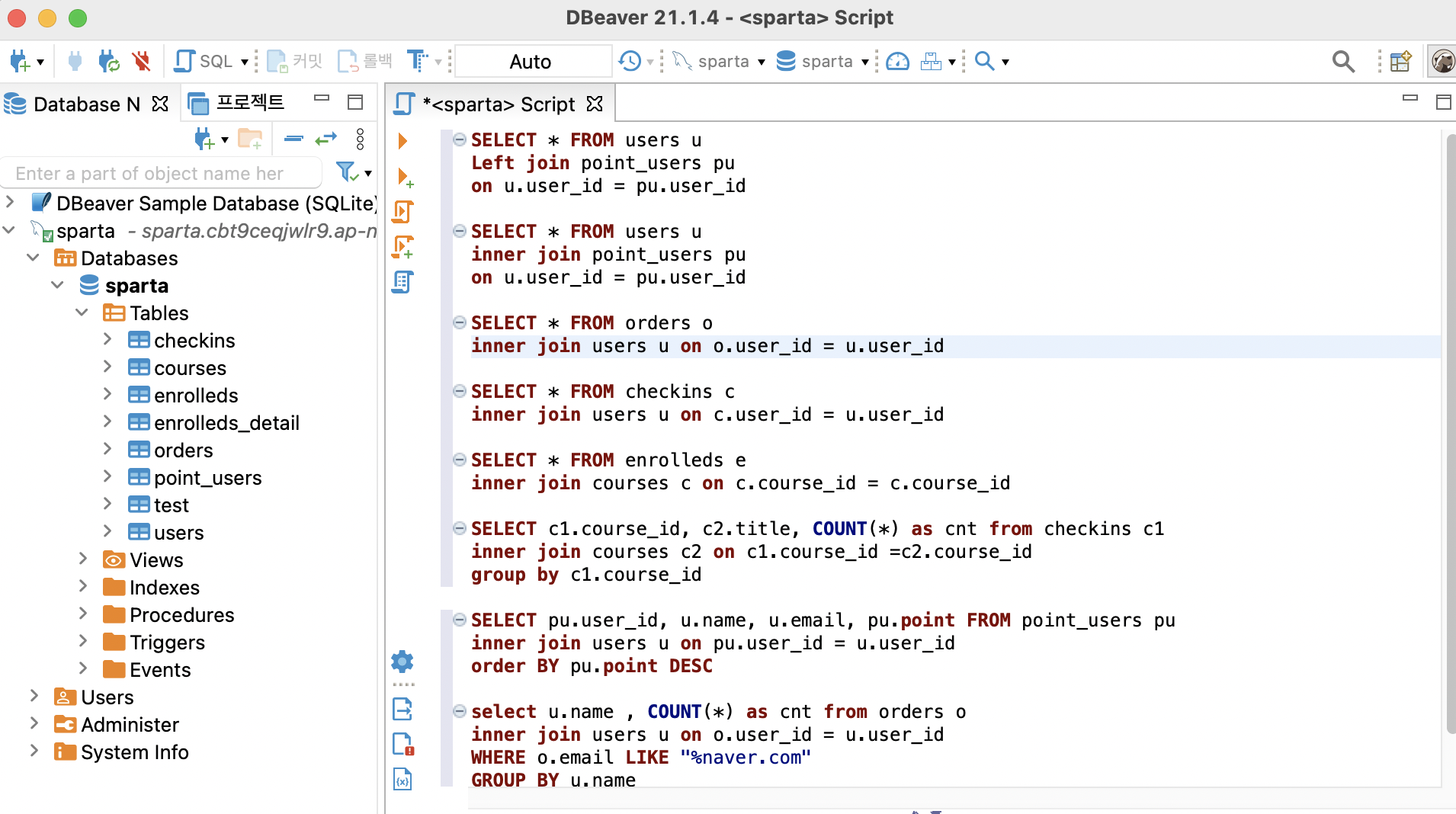Execute SQL statement with the orange play arrow

tap(402, 141)
